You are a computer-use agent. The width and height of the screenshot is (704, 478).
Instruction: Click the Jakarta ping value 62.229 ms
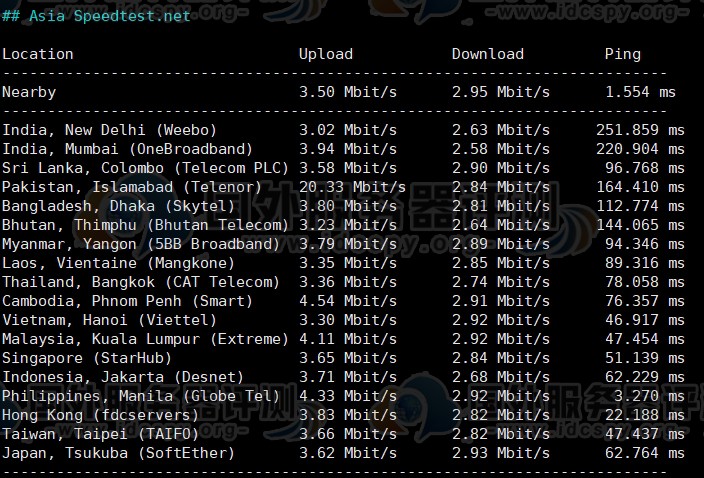[x=645, y=377]
